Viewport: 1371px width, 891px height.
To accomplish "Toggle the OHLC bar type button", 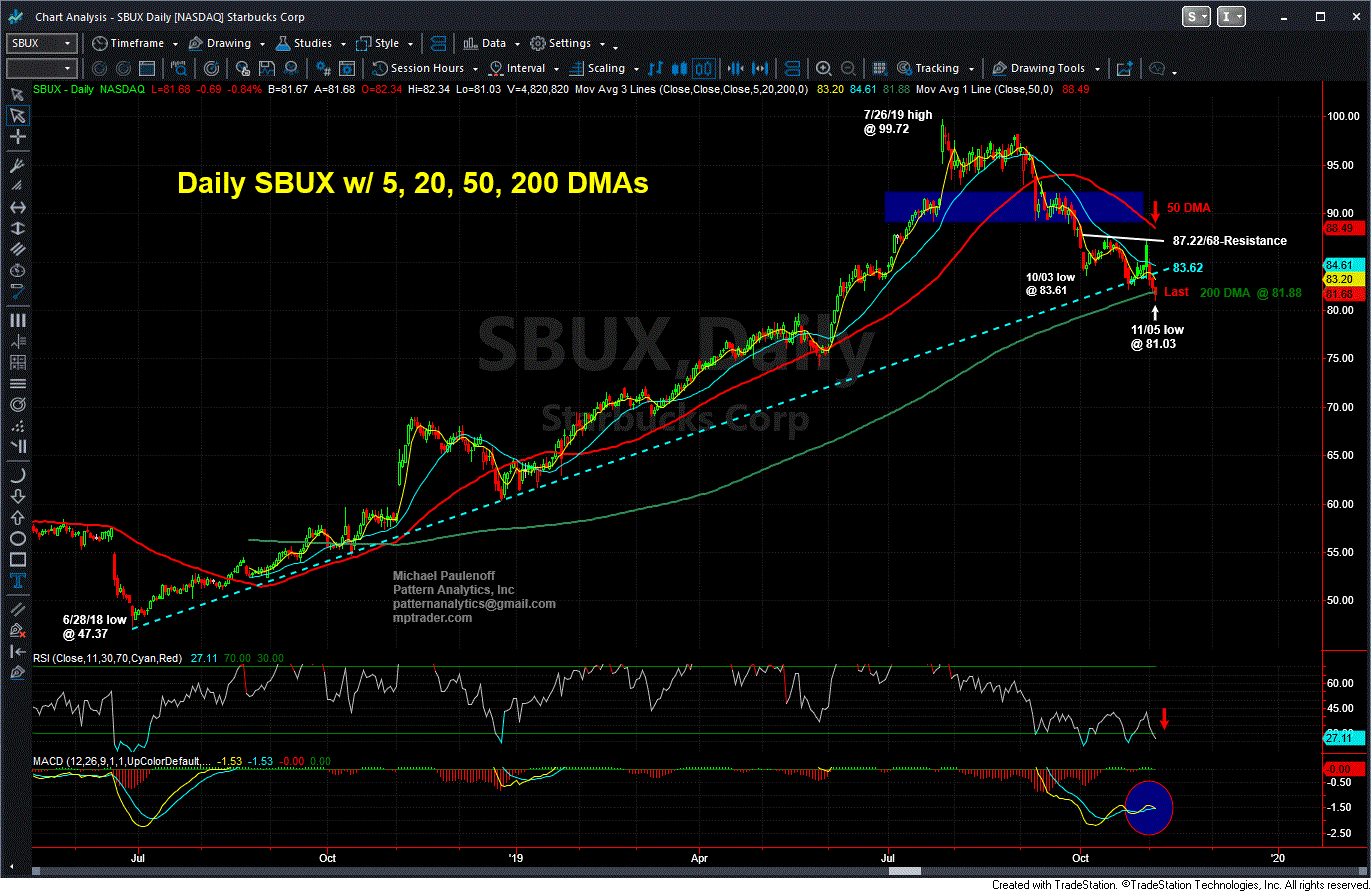I will point(657,68).
